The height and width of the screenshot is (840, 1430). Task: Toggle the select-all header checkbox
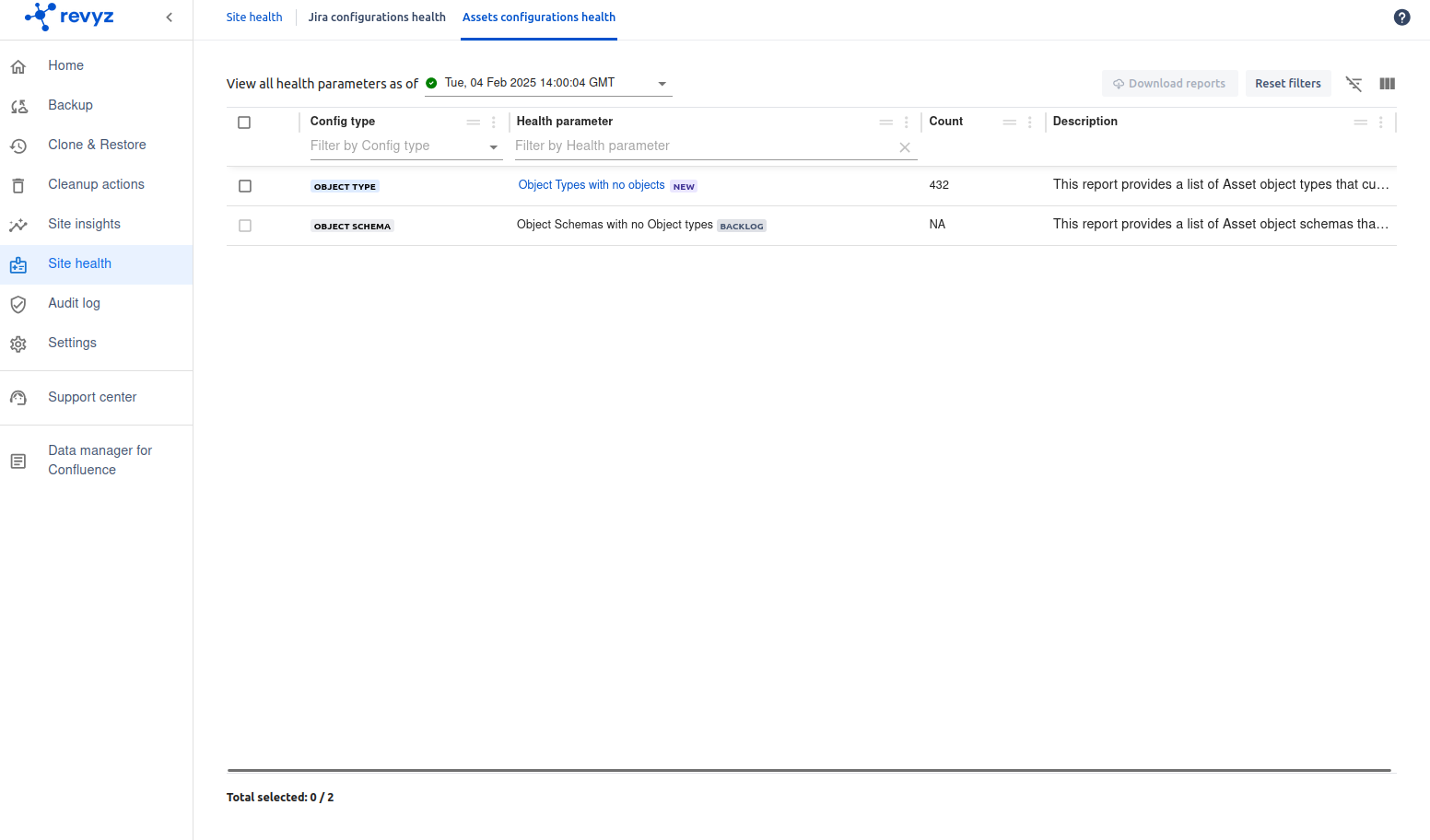pyautogui.click(x=244, y=122)
